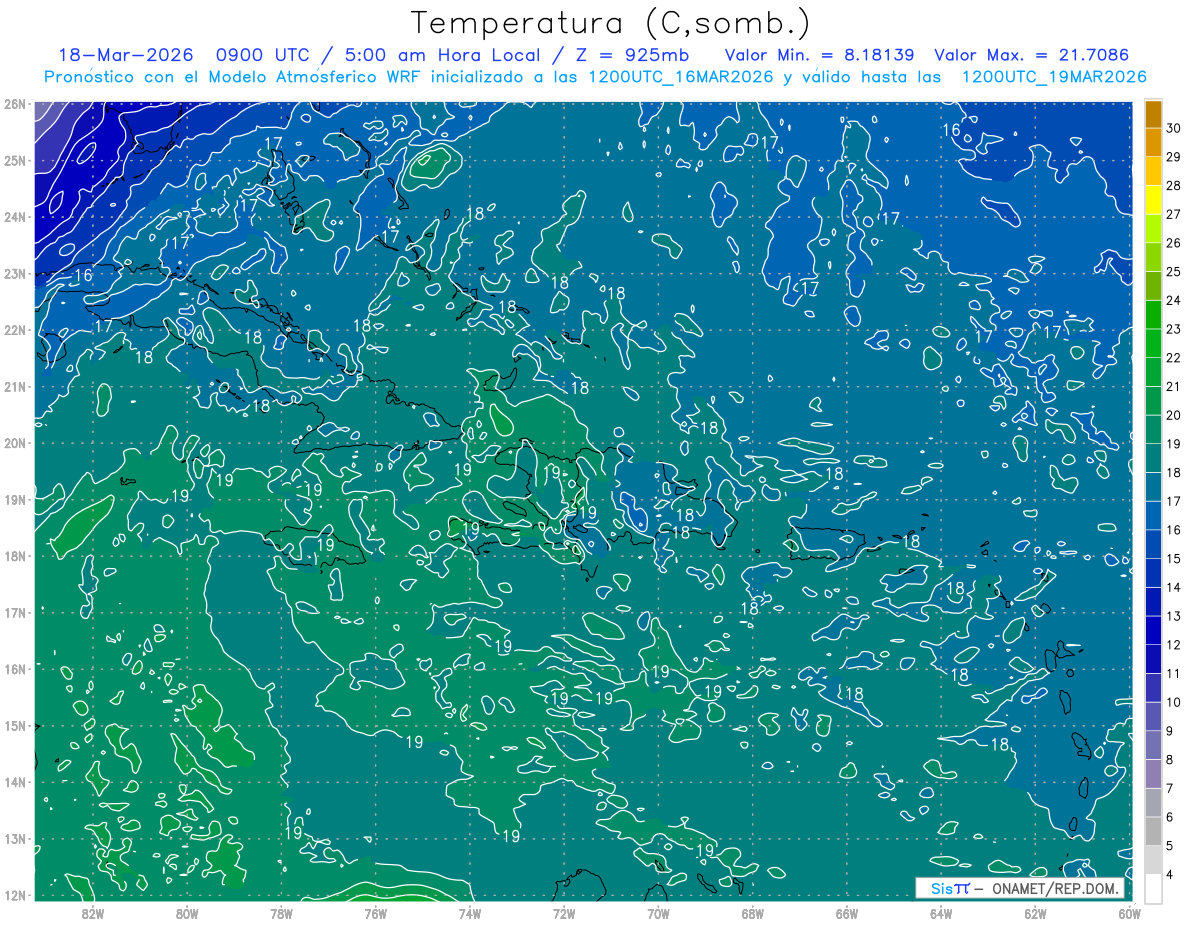Click the "76W" longitude axis label
The image size is (1200, 927).
pyautogui.click(x=375, y=913)
